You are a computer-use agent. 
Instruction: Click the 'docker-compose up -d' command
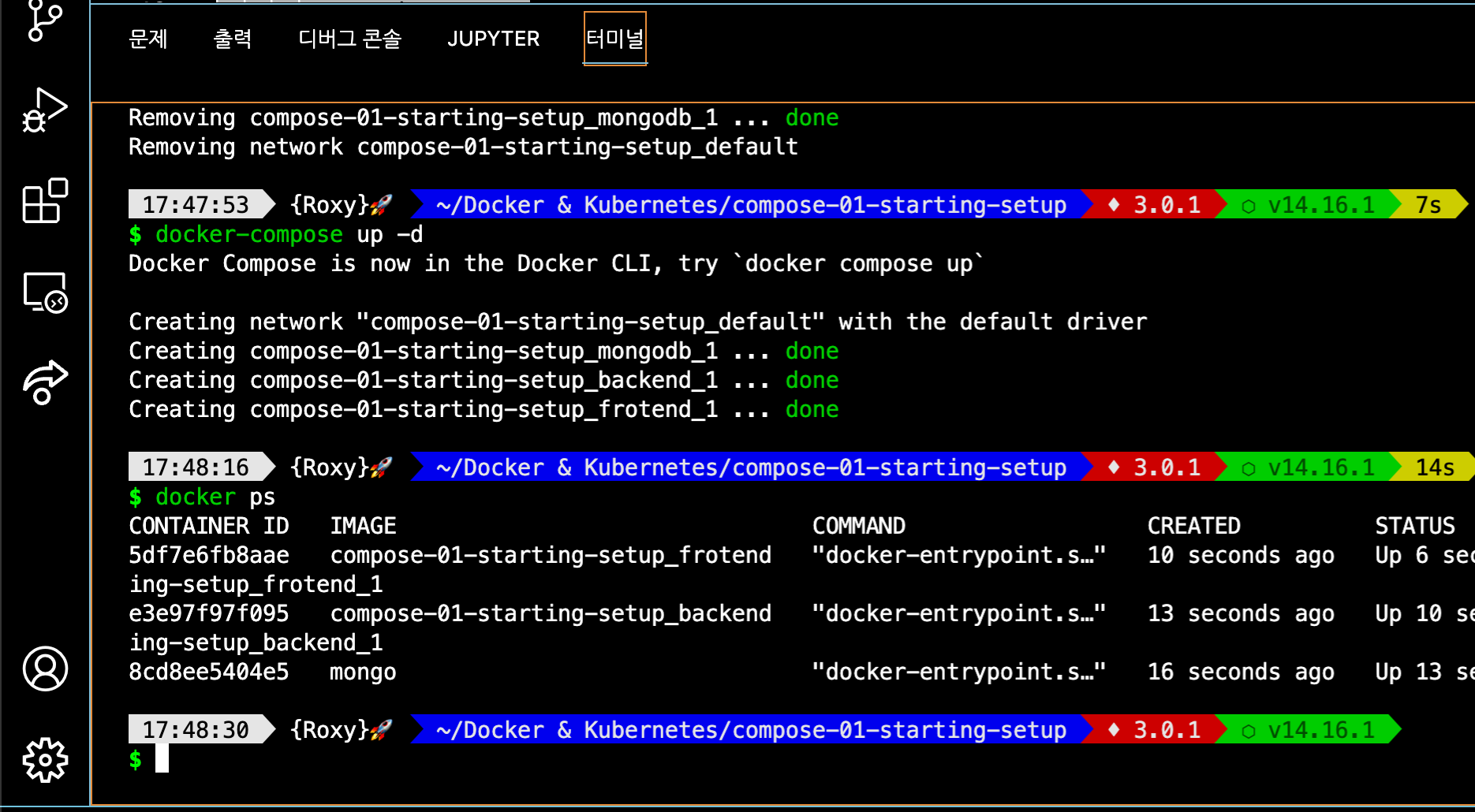click(x=289, y=234)
